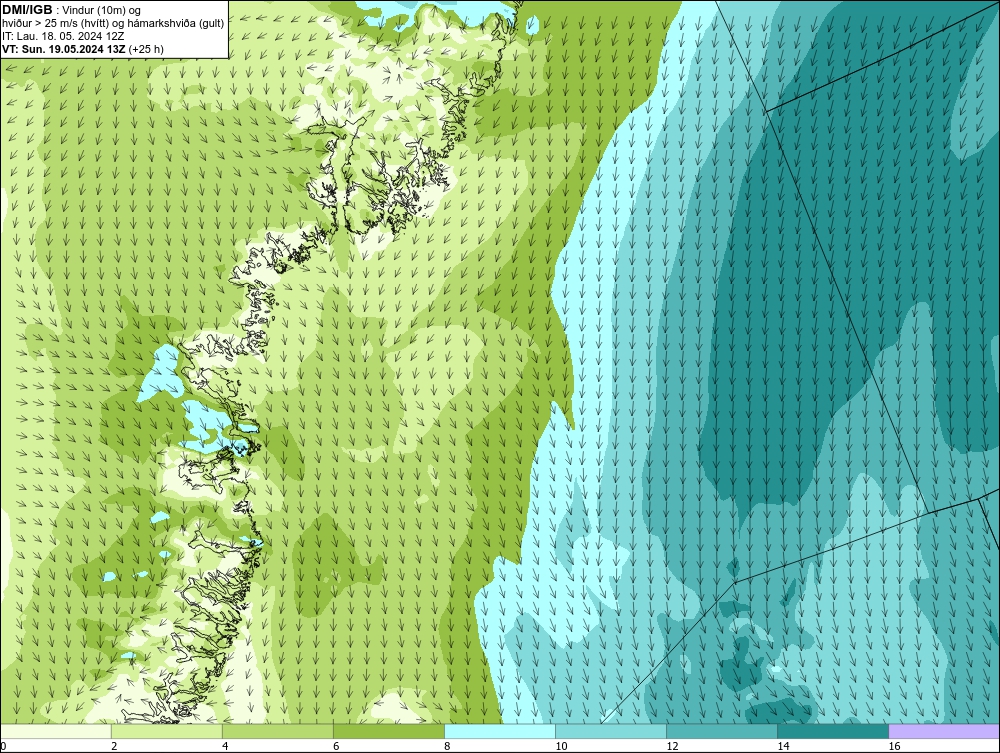
Task: Click the legend value '8'
Action: click(448, 746)
